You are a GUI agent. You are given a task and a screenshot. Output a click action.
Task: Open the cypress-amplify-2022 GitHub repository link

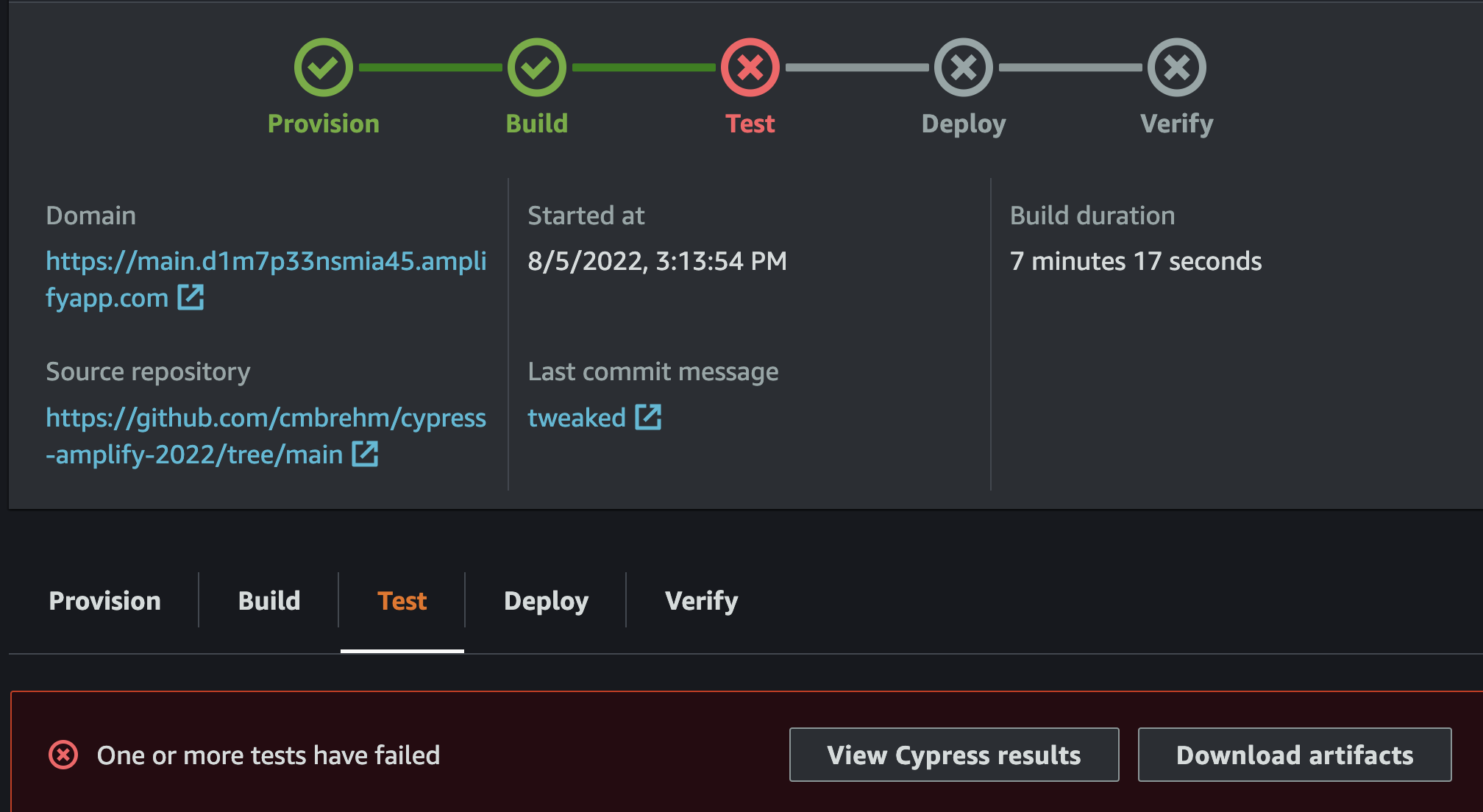pyautogui.click(x=266, y=418)
